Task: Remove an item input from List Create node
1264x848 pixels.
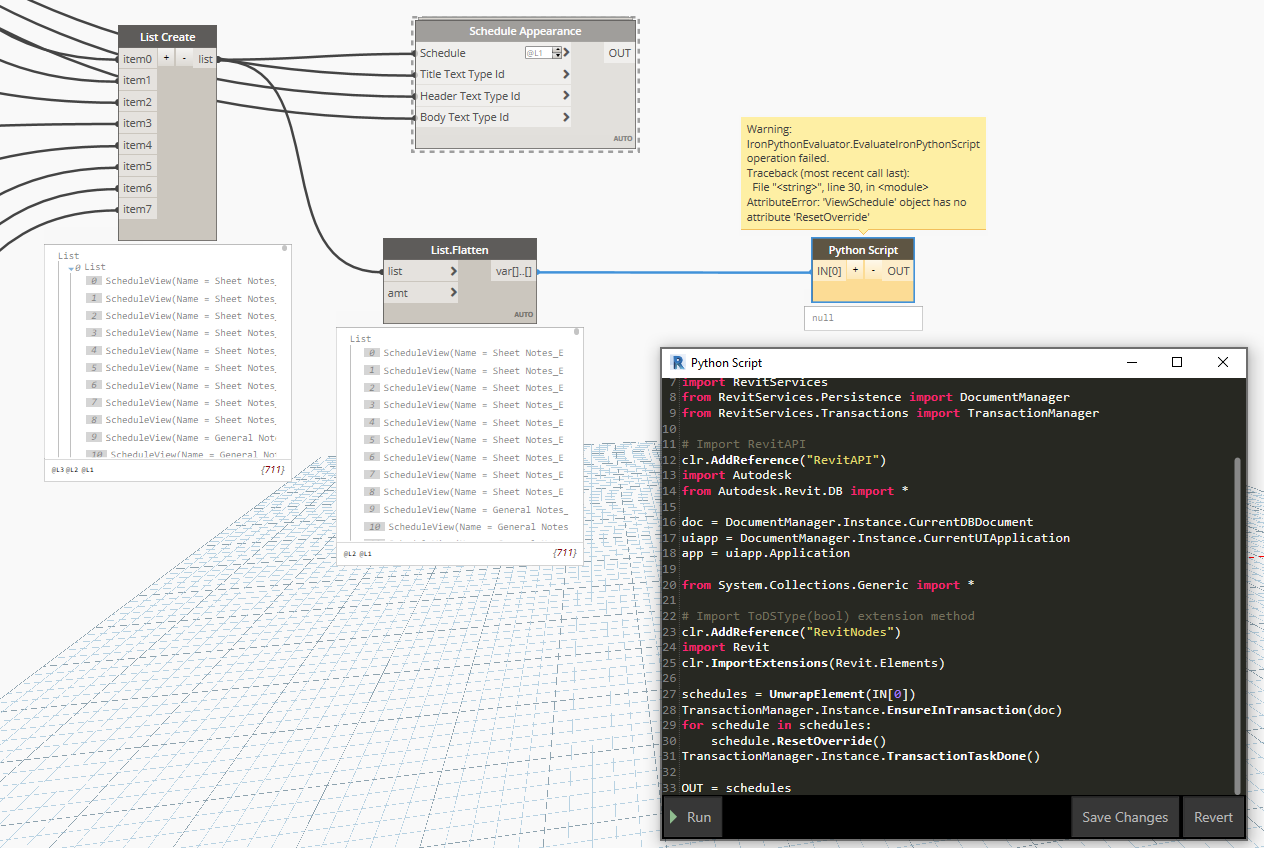Action: (184, 59)
